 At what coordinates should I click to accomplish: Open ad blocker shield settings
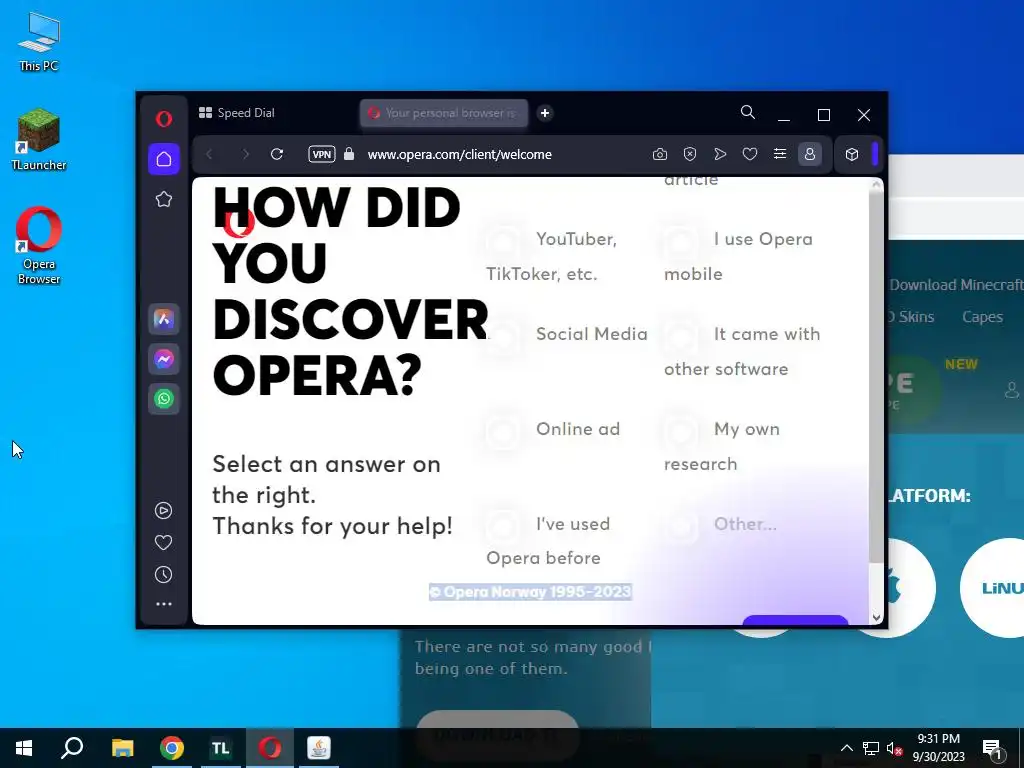(690, 155)
